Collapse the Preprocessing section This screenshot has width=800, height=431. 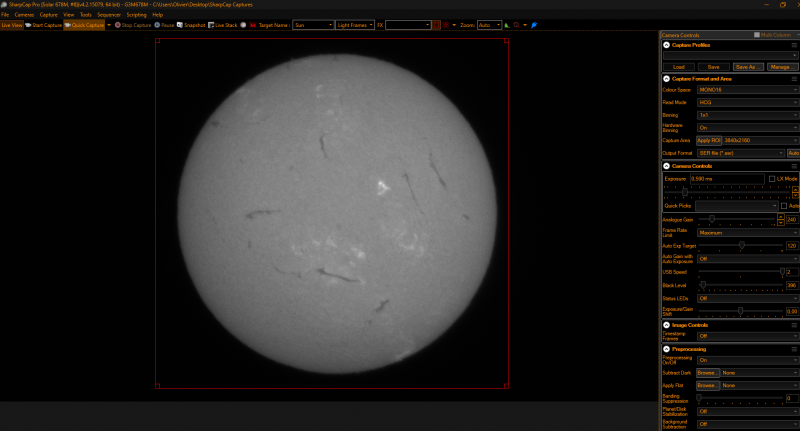click(x=666, y=349)
